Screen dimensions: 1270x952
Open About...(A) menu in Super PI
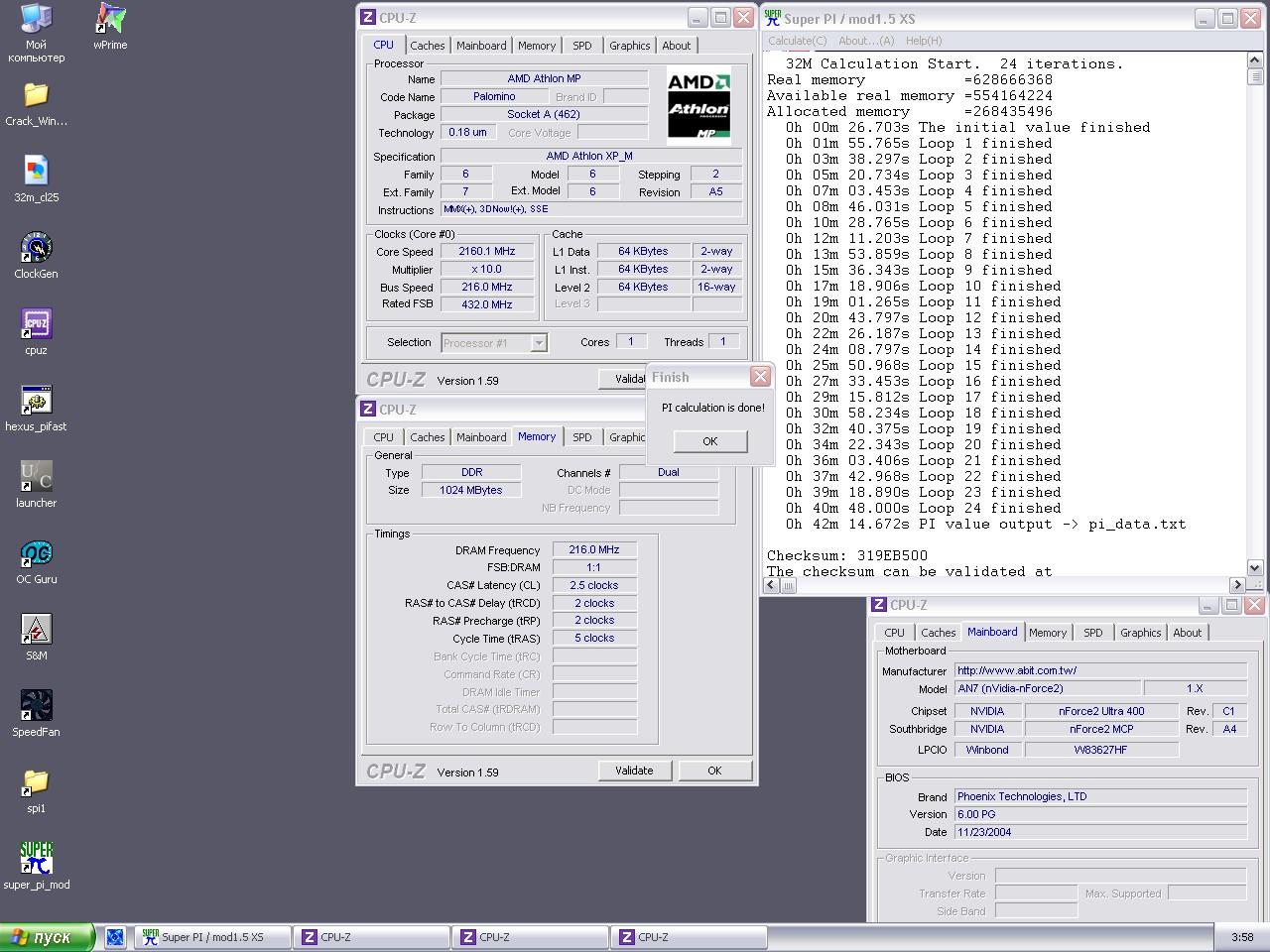[866, 41]
